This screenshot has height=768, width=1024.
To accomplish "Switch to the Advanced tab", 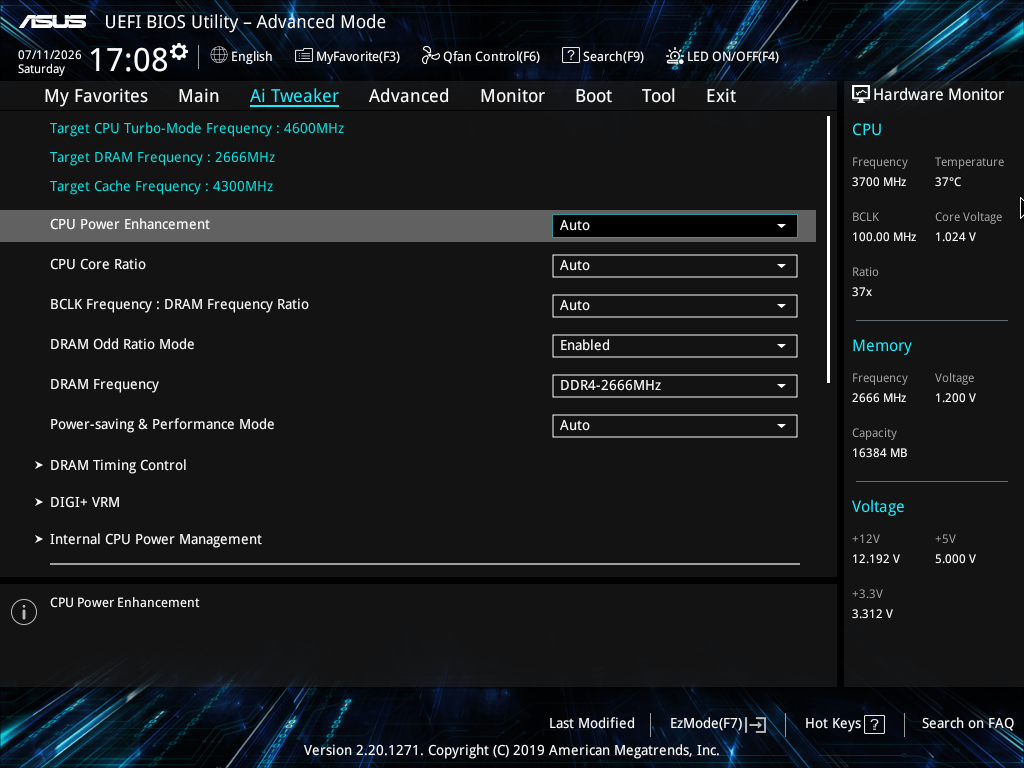I will click(x=409, y=96).
